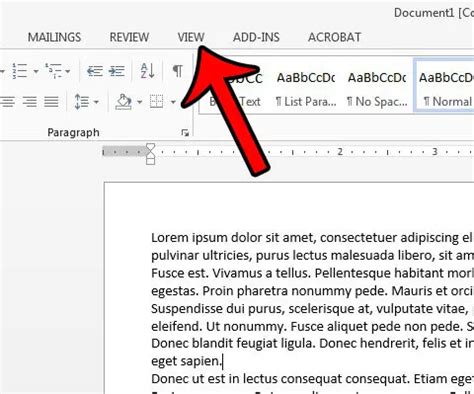This screenshot has height=394, width=474.
Task: Click the line starting "pulvinar ultricies"
Action: [x=312, y=255]
